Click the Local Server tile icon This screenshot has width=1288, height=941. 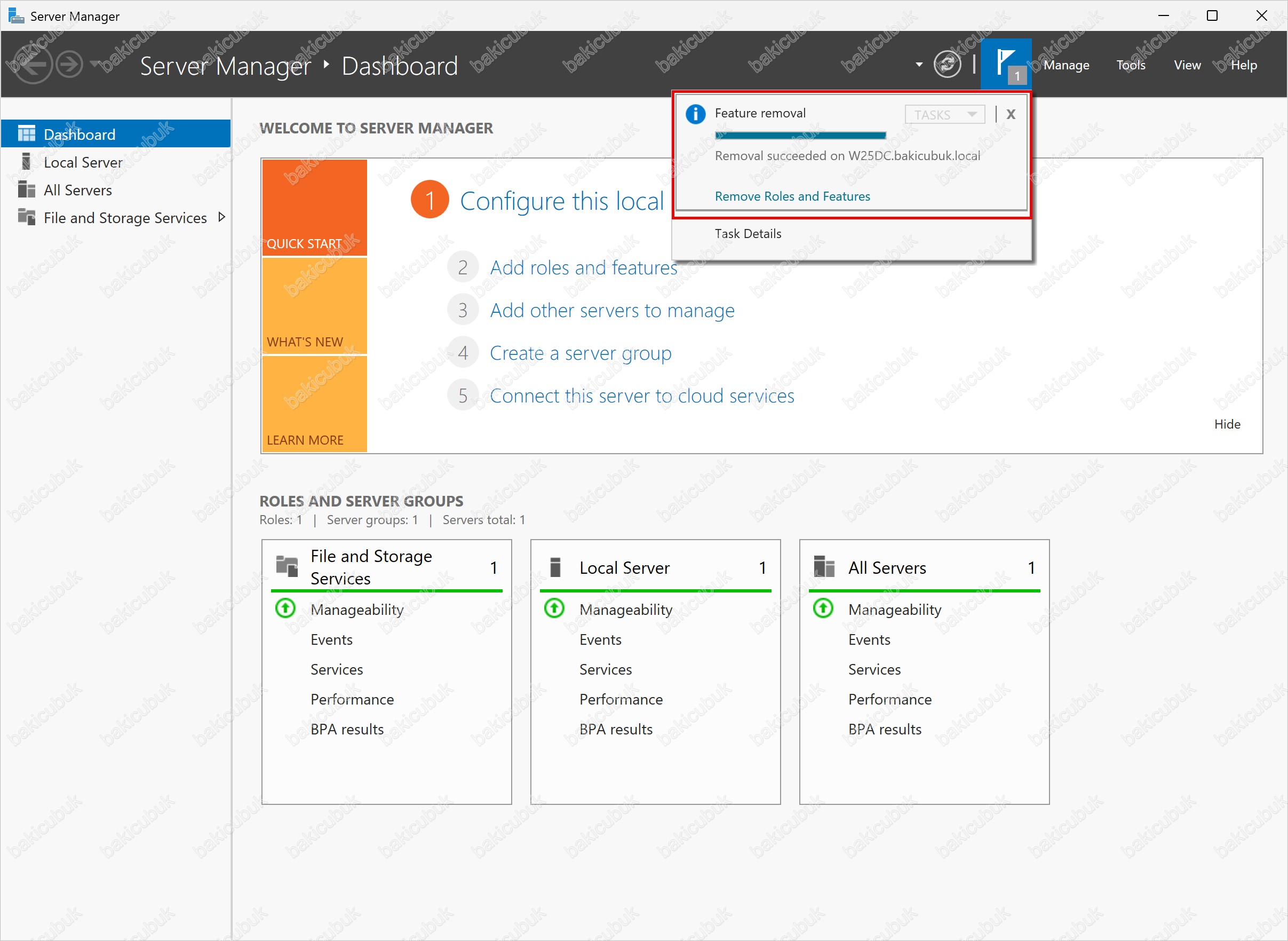click(x=555, y=567)
